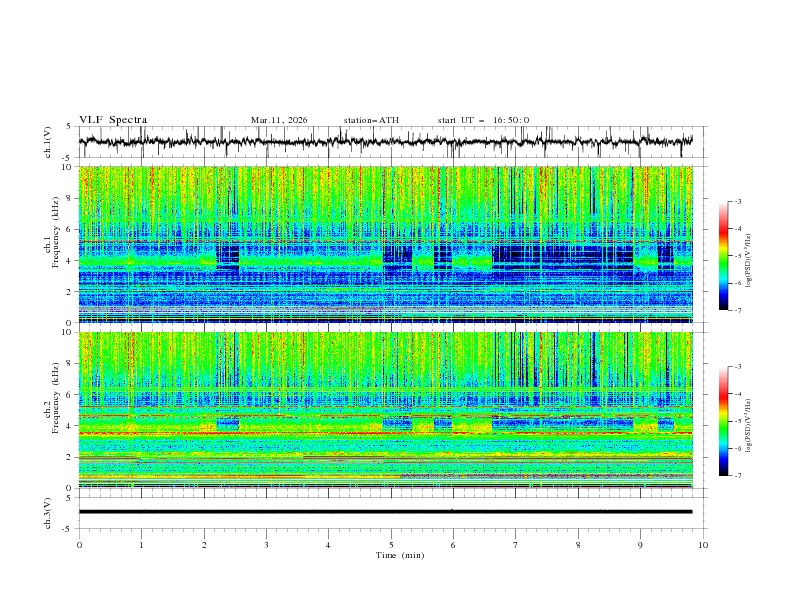This screenshot has height=612, width=792.
Task: Click the '1' minute tick label on time axis
Action: 141,545
